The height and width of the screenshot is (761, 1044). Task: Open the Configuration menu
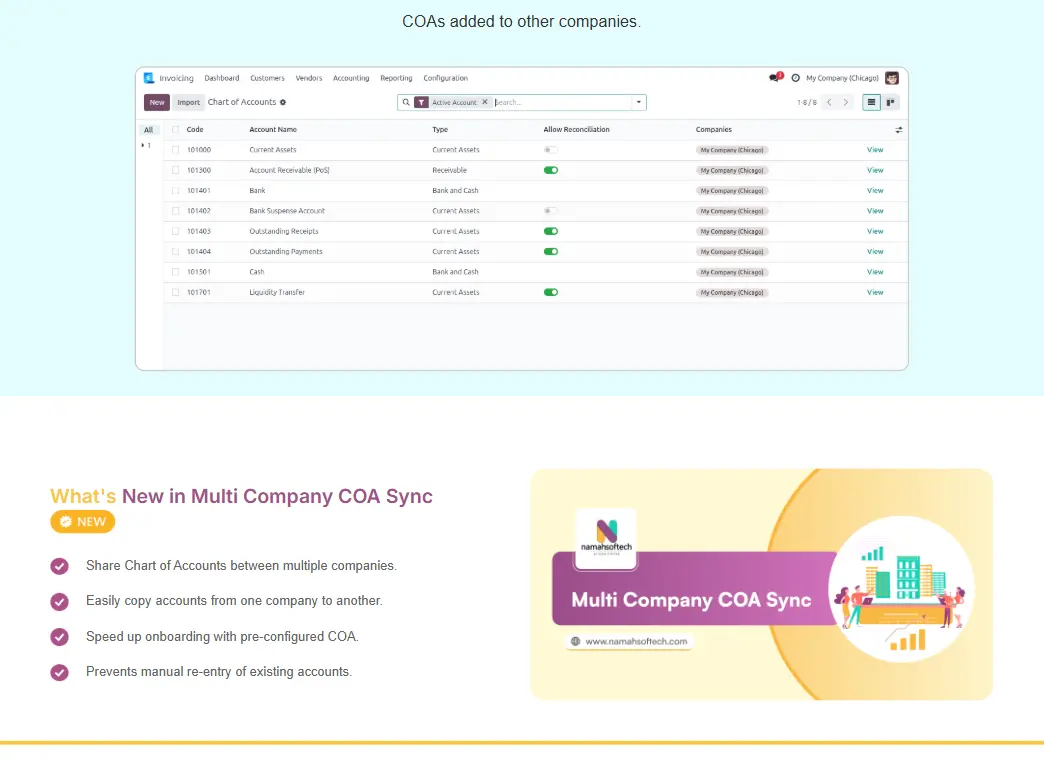coord(445,78)
